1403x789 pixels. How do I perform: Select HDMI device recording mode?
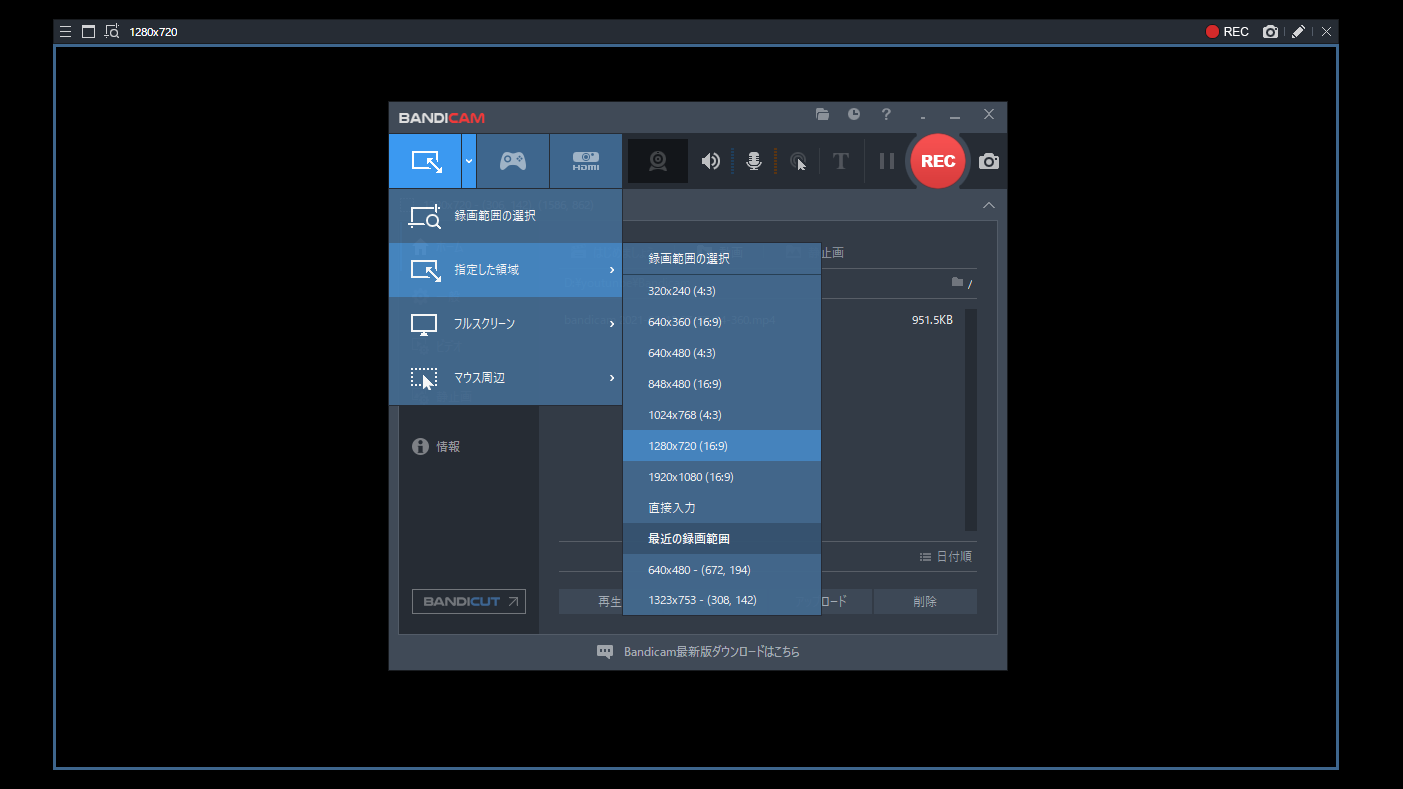tap(585, 161)
